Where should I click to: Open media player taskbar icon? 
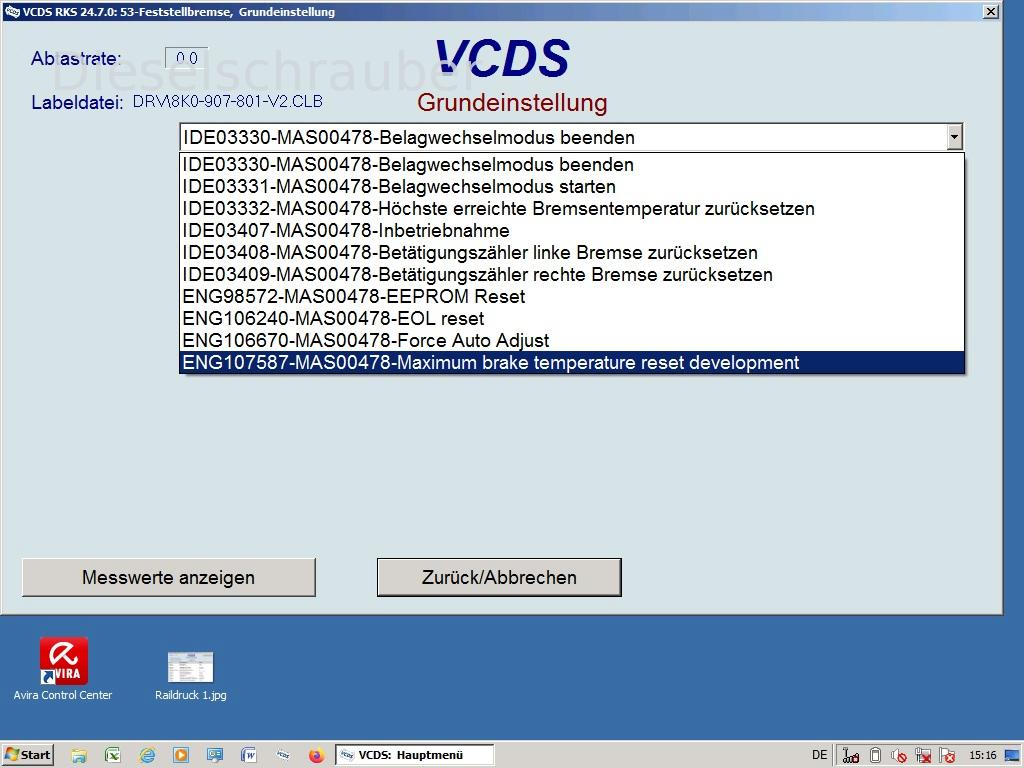pos(181,756)
